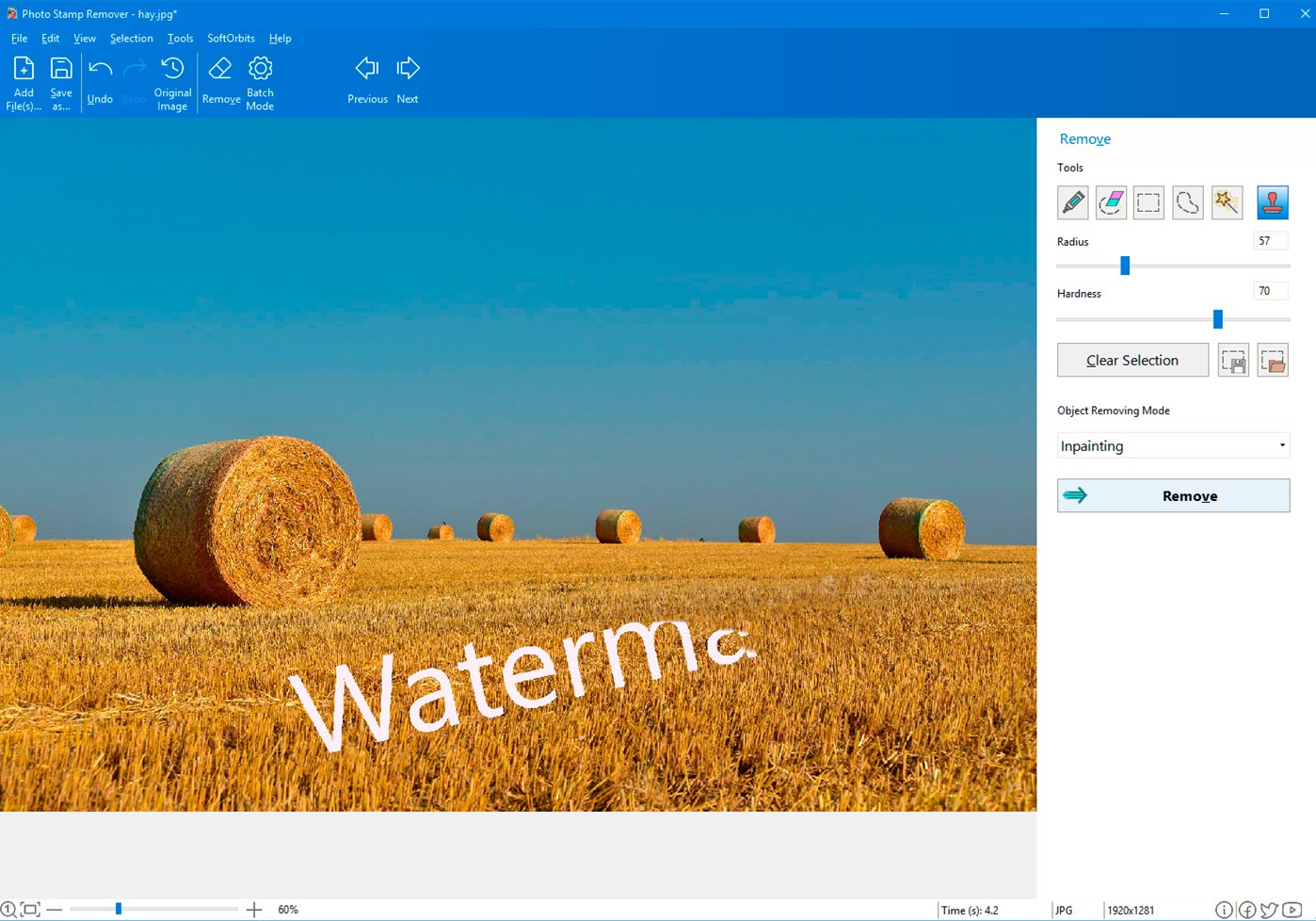The image size is (1316, 921).
Task: Click the Hardness slider handle
Action: [1217, 319]
